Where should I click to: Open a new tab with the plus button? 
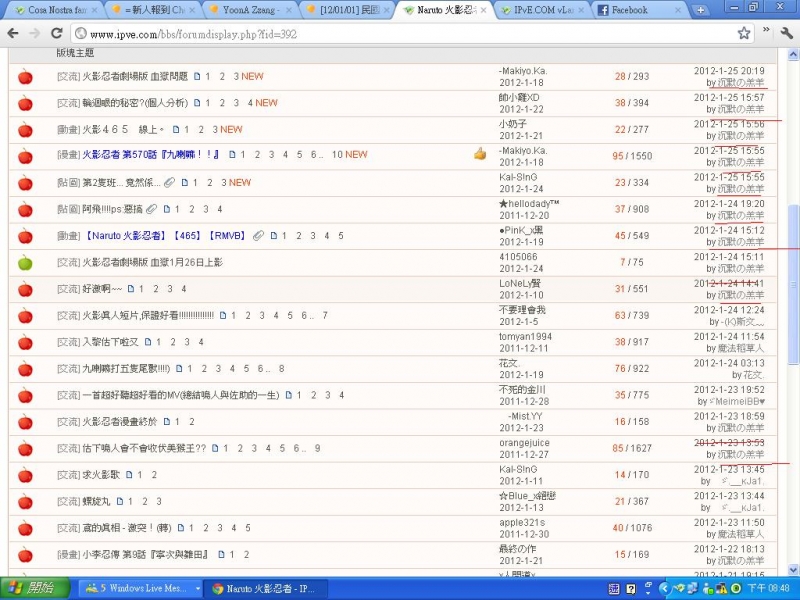[x=702, y=10]
